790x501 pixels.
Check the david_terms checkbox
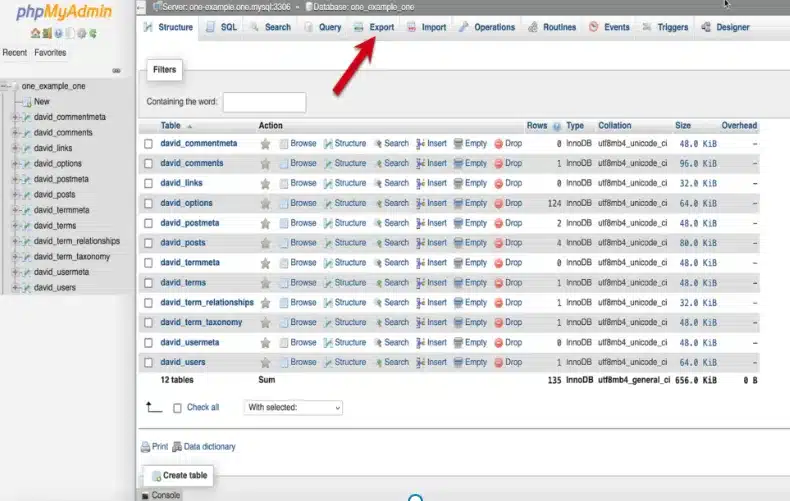point(148,283)
